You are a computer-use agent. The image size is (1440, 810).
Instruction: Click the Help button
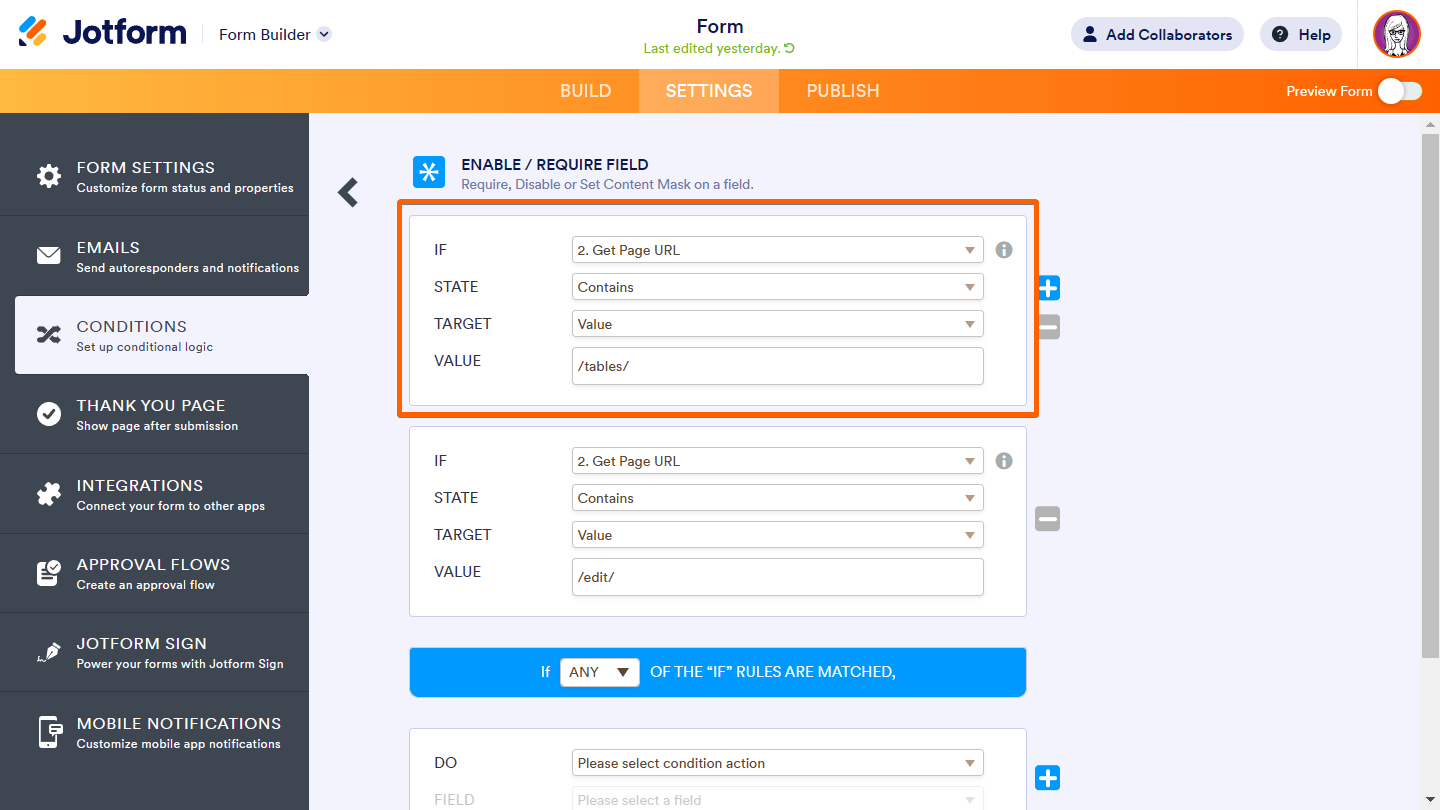(x=1301, y=35)
